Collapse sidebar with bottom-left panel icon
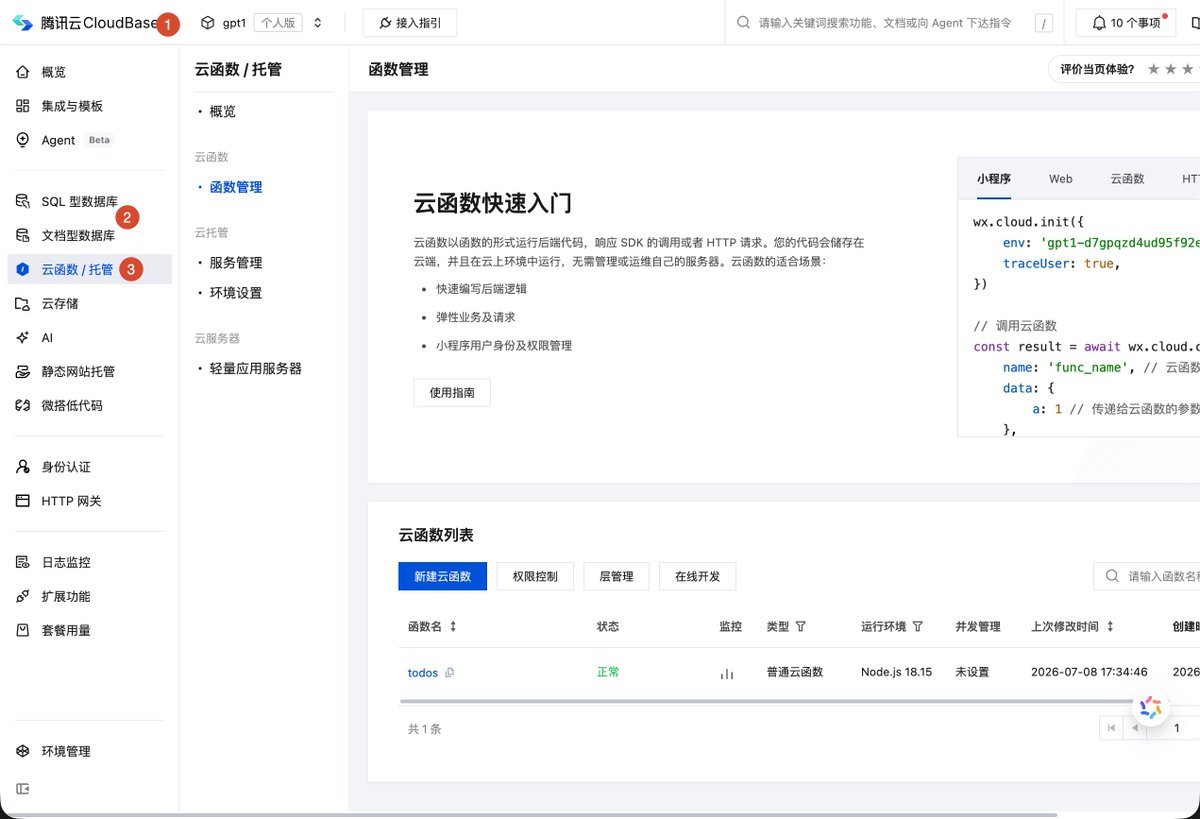This screenshot has width=1200, height=819. tap(23, 788)
